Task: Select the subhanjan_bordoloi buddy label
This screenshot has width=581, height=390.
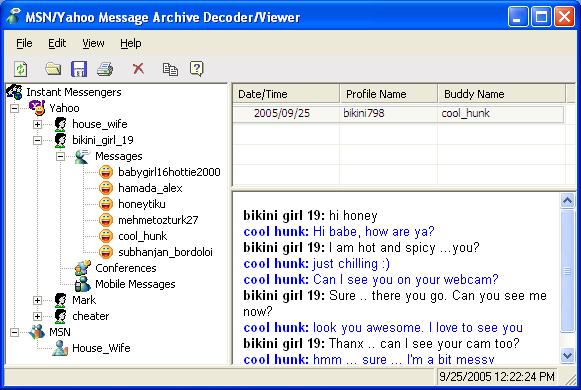Action: [165, 252]
